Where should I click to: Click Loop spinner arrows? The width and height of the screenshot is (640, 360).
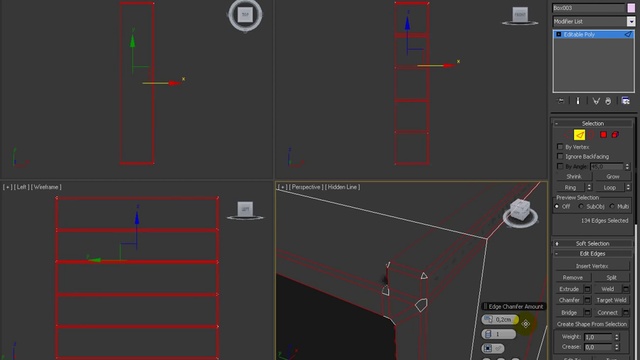(x=628, y=187)
